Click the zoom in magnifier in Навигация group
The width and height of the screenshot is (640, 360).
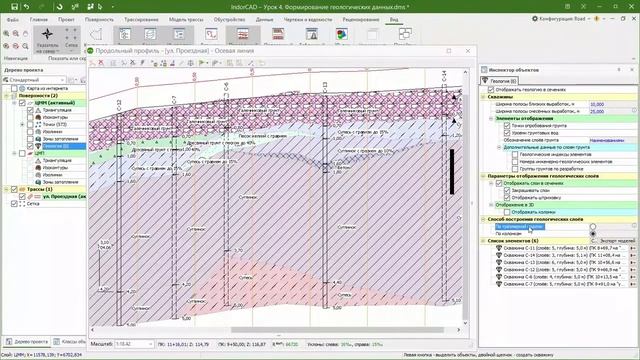tap(6, 33)
